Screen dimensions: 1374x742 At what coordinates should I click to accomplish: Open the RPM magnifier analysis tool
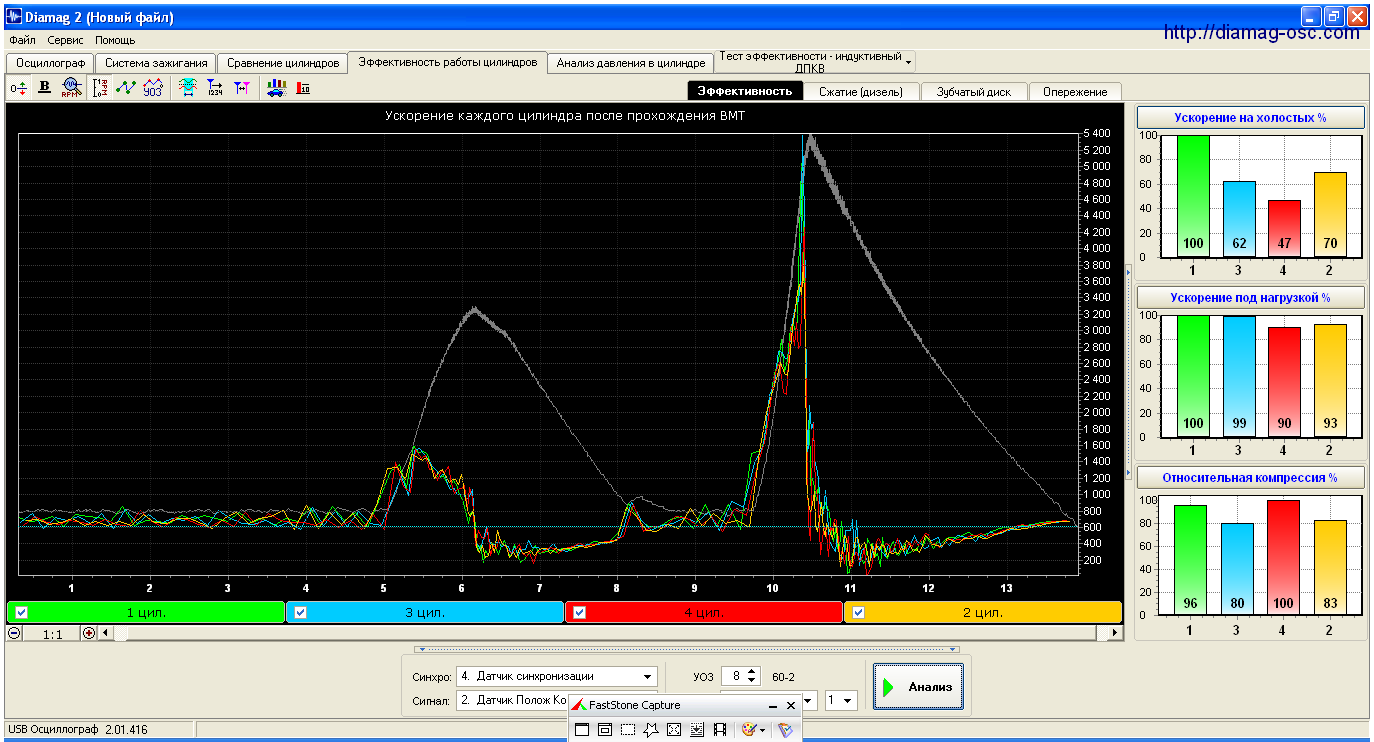click(70, 88)
